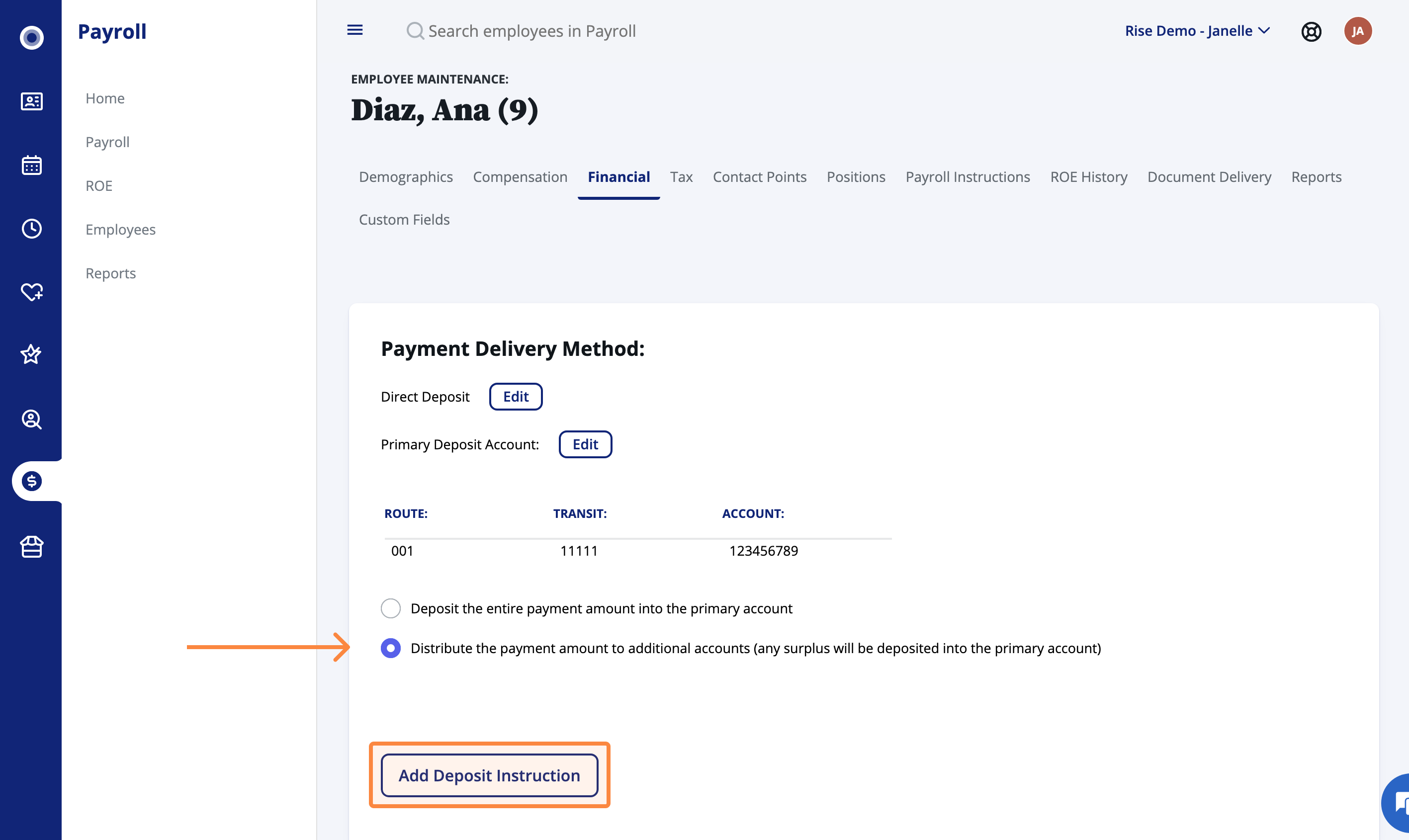Open the Contact Points tab
Image resolution: width=1409 pixels, height=840 pixels.
point(760,176)
